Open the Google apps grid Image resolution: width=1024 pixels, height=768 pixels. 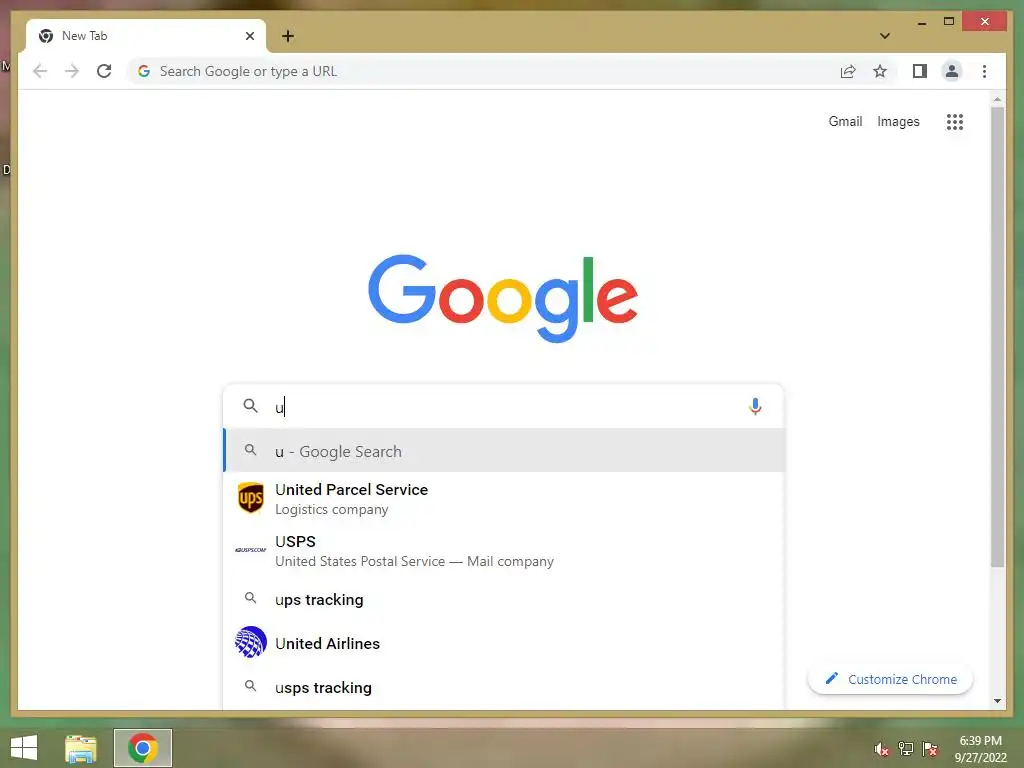tap(955, 121)
